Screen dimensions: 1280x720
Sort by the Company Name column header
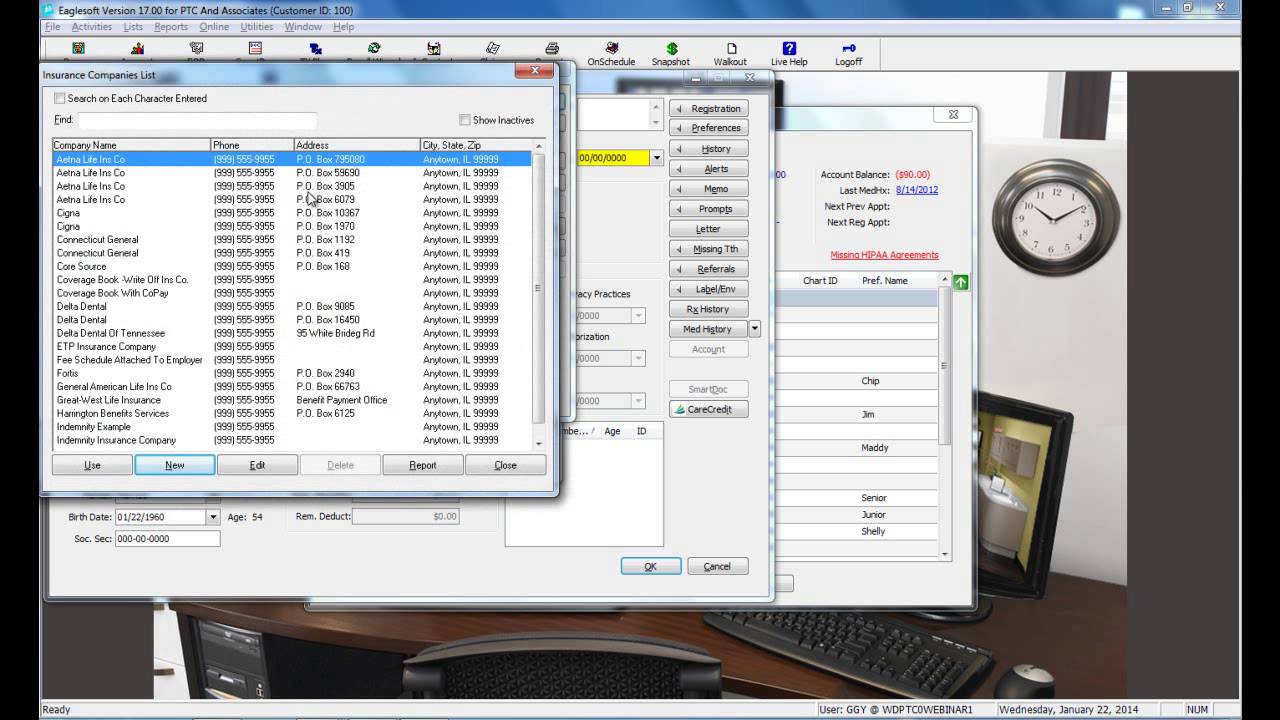pyautogui.click(x=131, y=145)
